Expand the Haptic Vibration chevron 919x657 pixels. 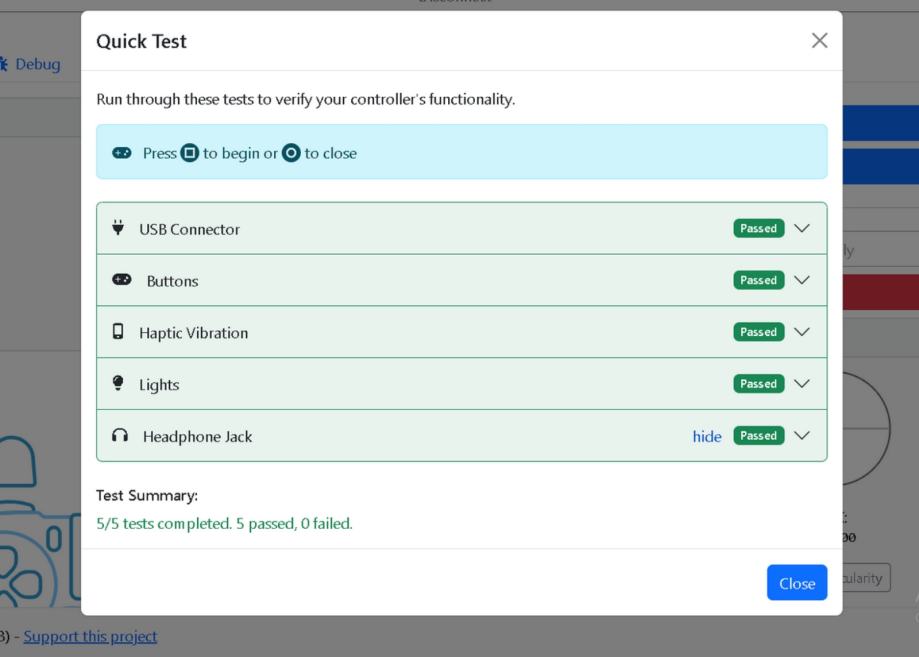(x=801, y=332)
